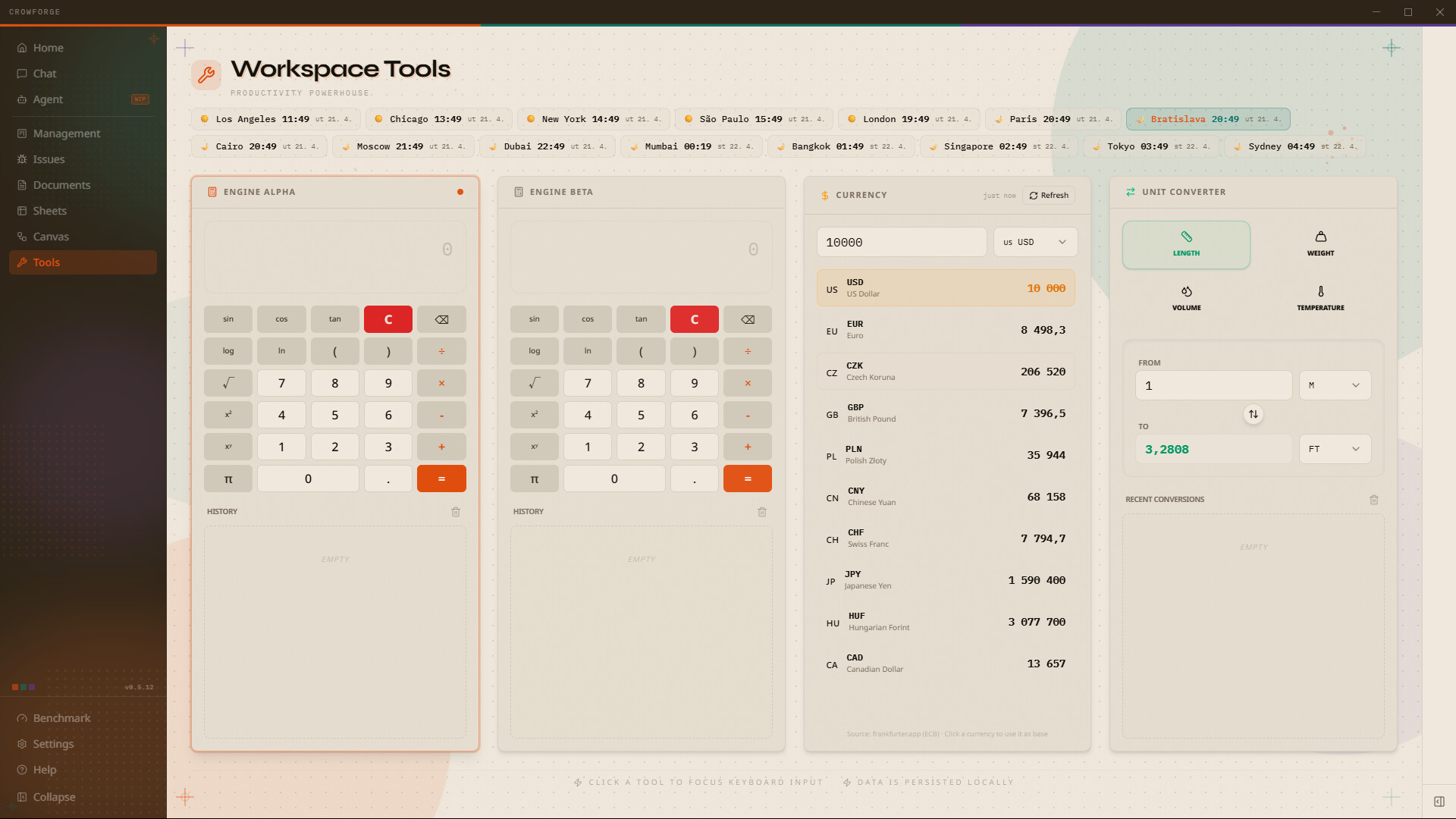Viewport: 1456px width, 819px height.
Task: Click the Engine Beta calculator icon
Action: [519, 192]
